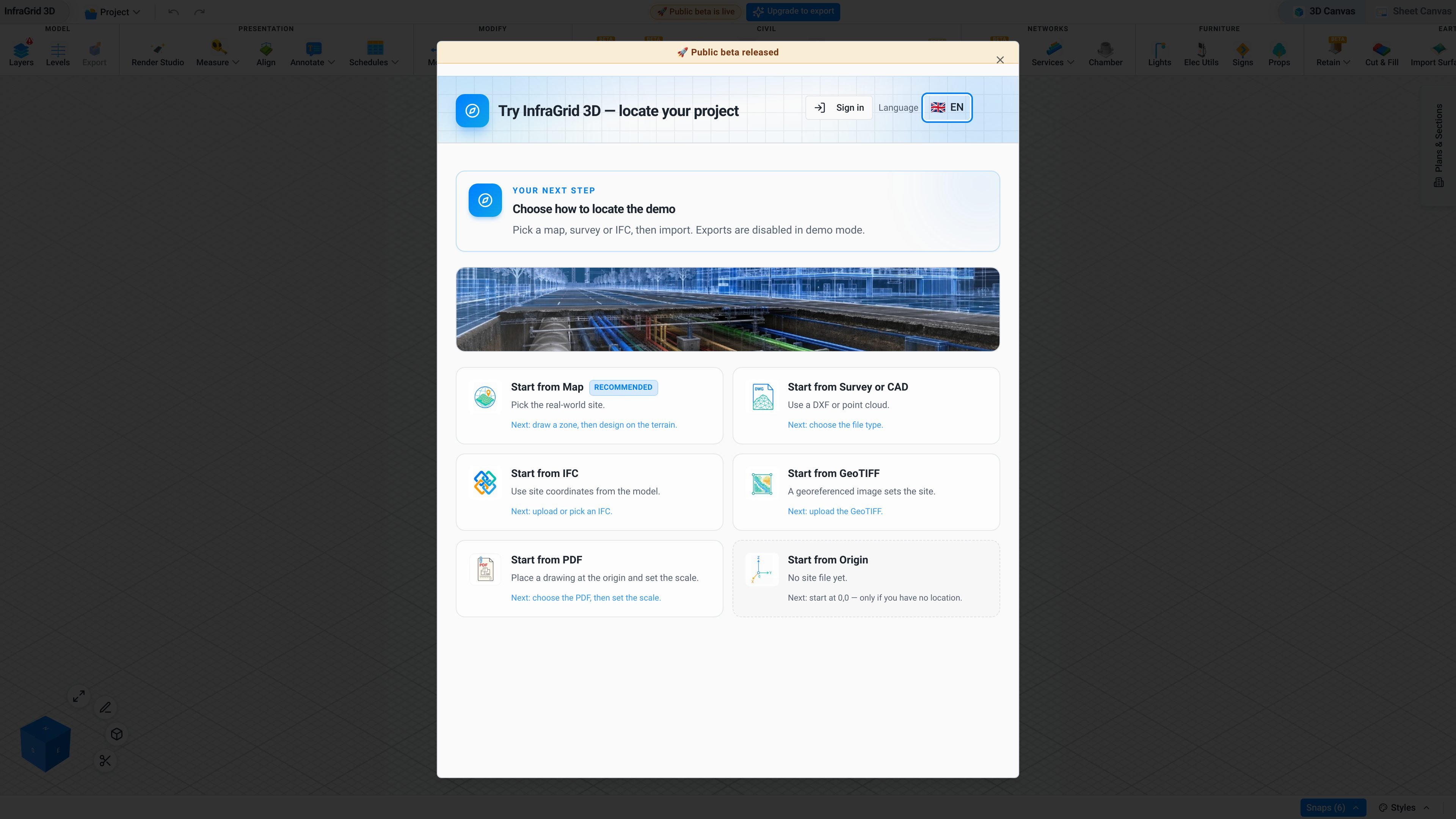Choose the Start from GeoTIFF card
This screenshot has height=819, width=1456.
(x=866, y=492)
